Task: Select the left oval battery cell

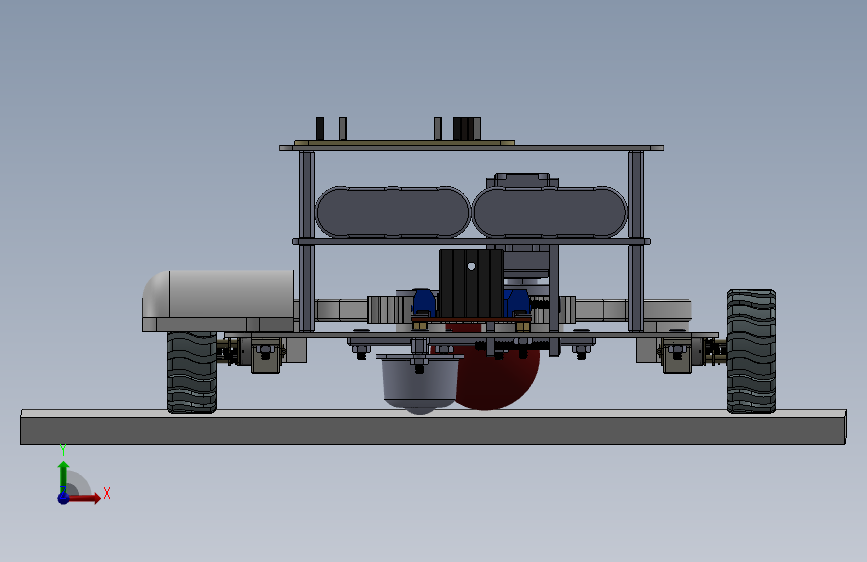Action: point(393,212)
